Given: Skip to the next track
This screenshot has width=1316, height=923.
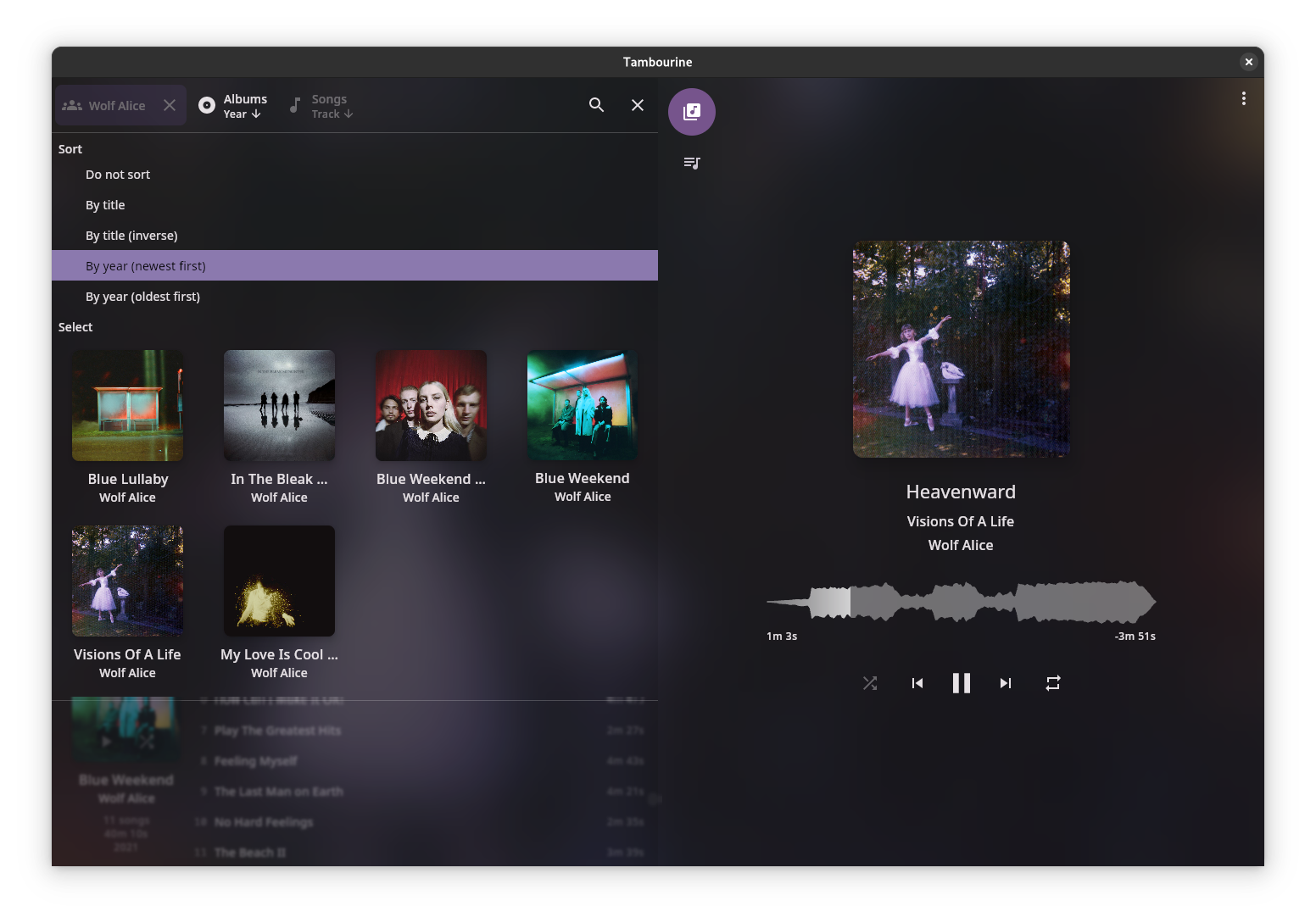Looking at the screenshot, I should coord(1006,683).
